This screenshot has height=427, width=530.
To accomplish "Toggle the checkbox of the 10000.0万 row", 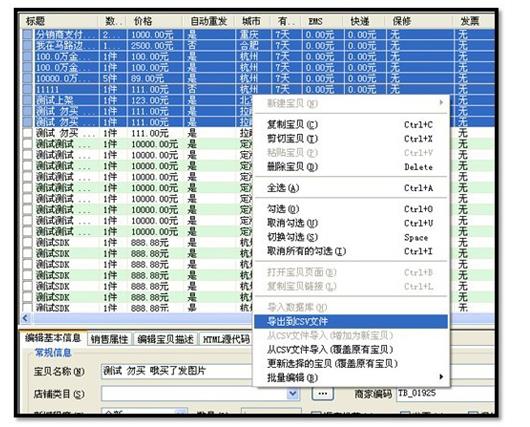I will [27, 78].
